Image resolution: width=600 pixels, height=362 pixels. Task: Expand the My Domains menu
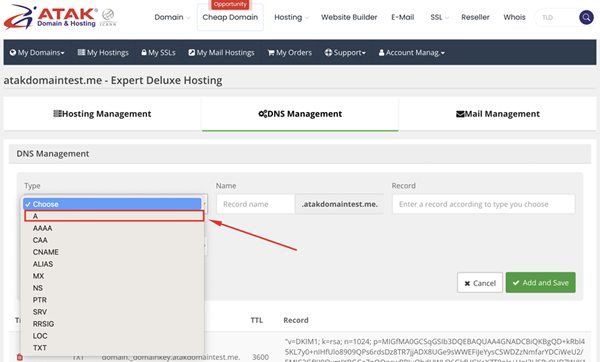(x=37, y=52)
